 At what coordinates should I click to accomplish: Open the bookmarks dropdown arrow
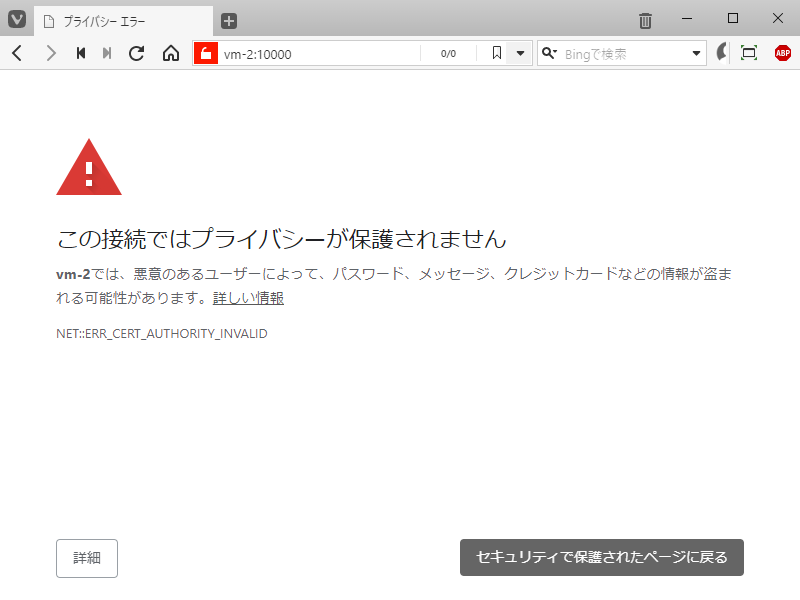tap(522, 53)
